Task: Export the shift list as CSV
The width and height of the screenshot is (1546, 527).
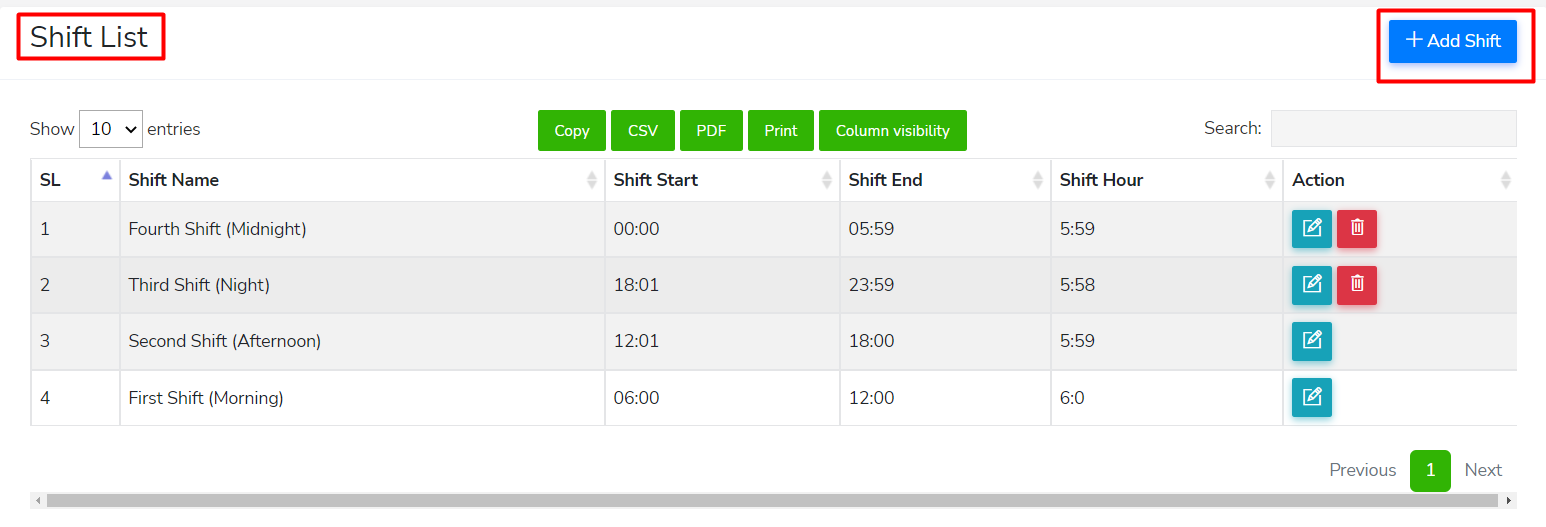Action: (642, 131)
